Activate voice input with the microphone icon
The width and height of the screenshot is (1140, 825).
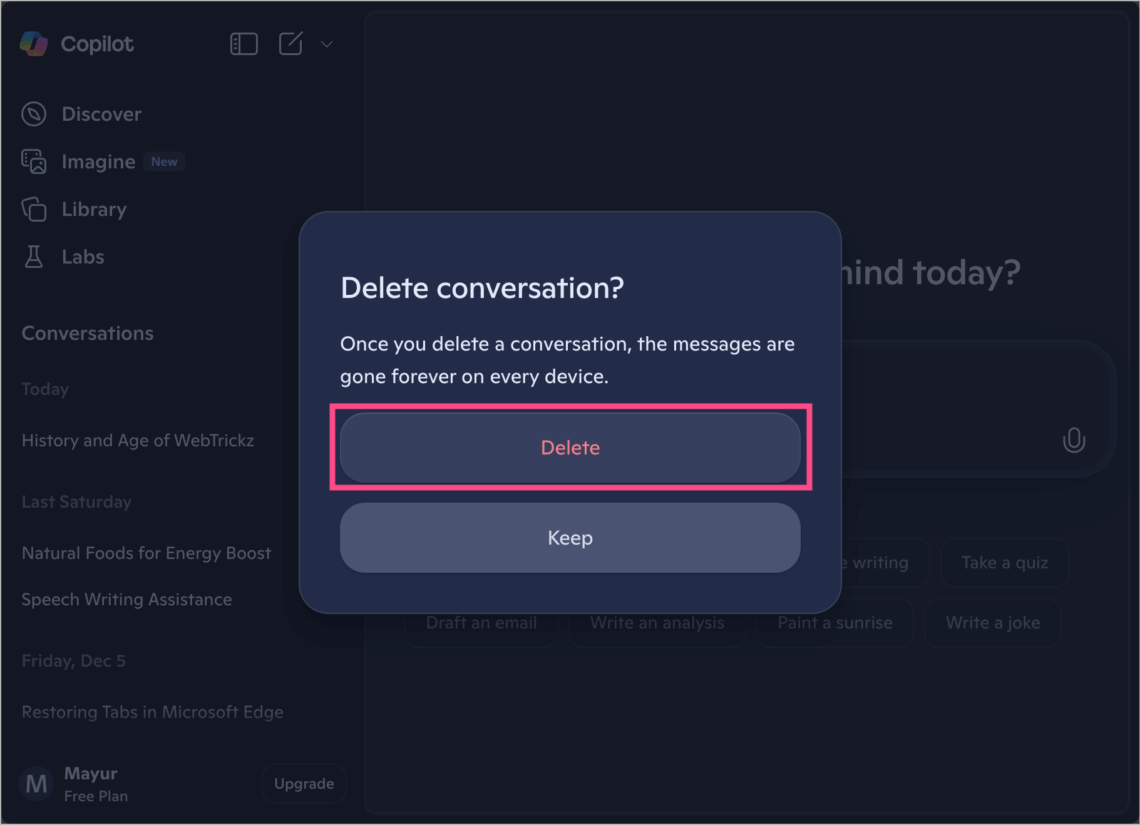pos(1074,440)
